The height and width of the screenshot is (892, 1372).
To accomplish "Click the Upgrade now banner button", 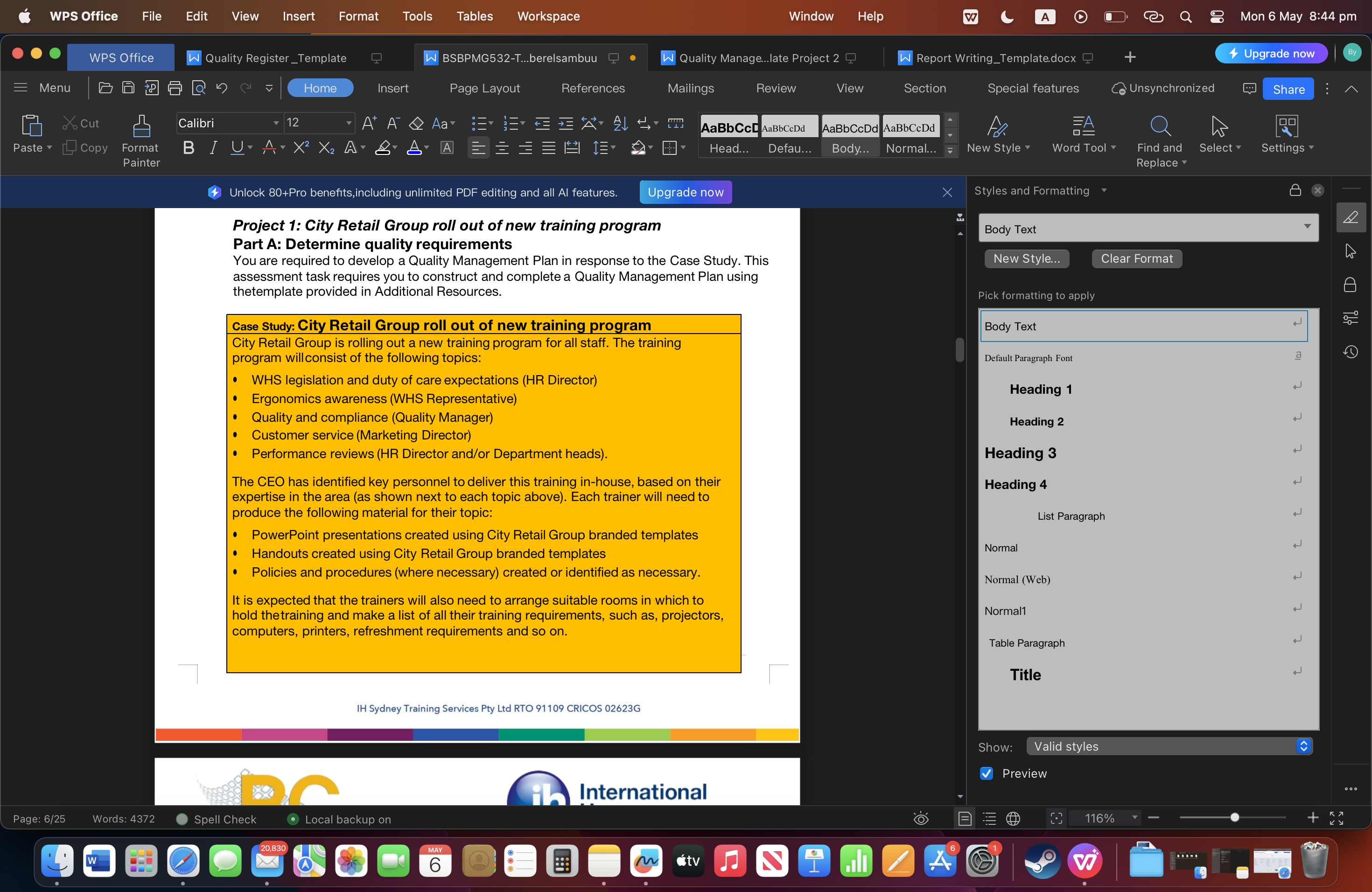I will 686,192.
